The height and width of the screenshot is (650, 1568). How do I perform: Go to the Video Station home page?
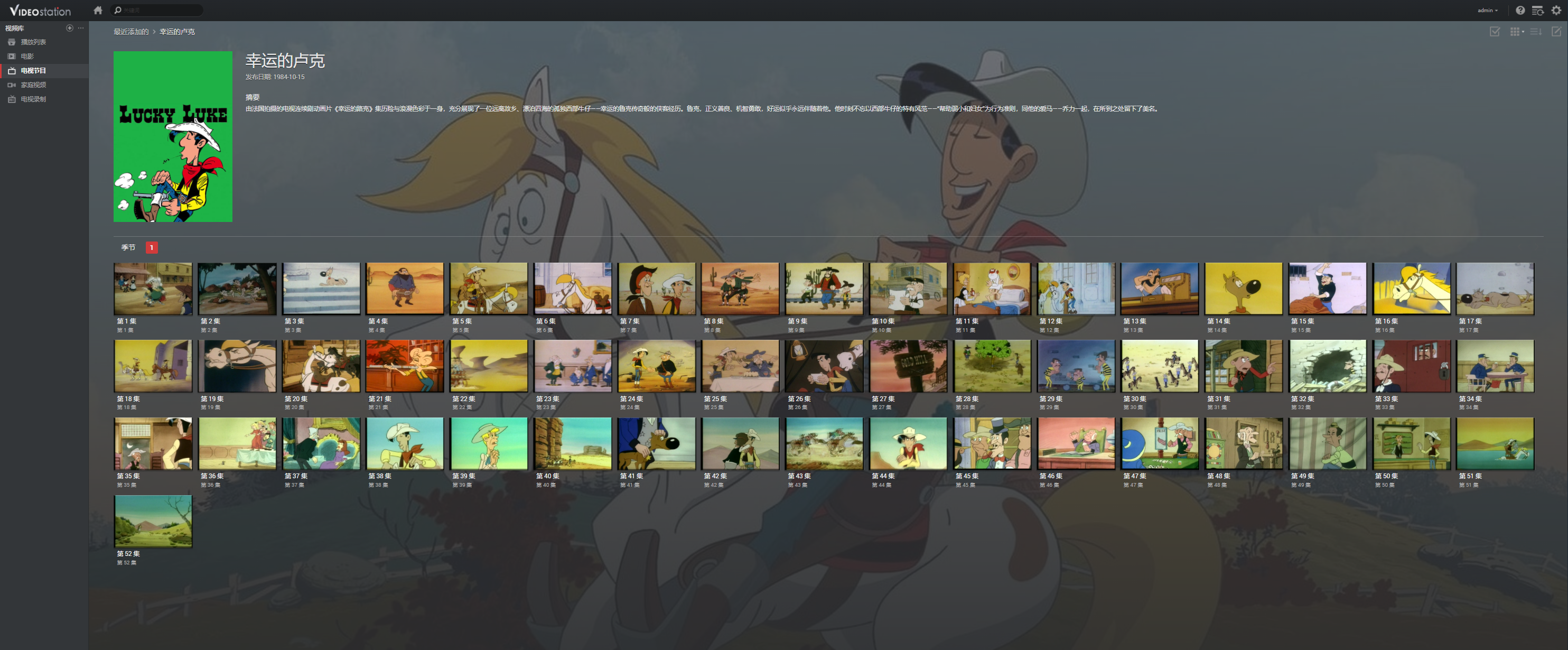click(97, 10)
